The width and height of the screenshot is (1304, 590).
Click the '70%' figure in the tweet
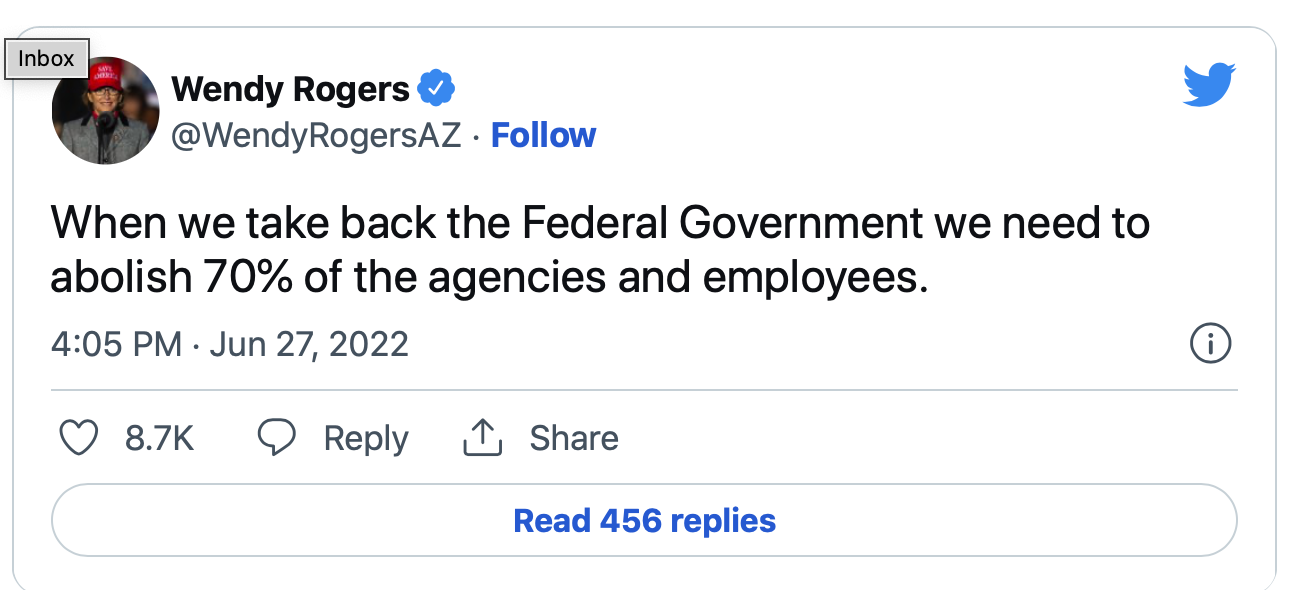pos(248,277)
